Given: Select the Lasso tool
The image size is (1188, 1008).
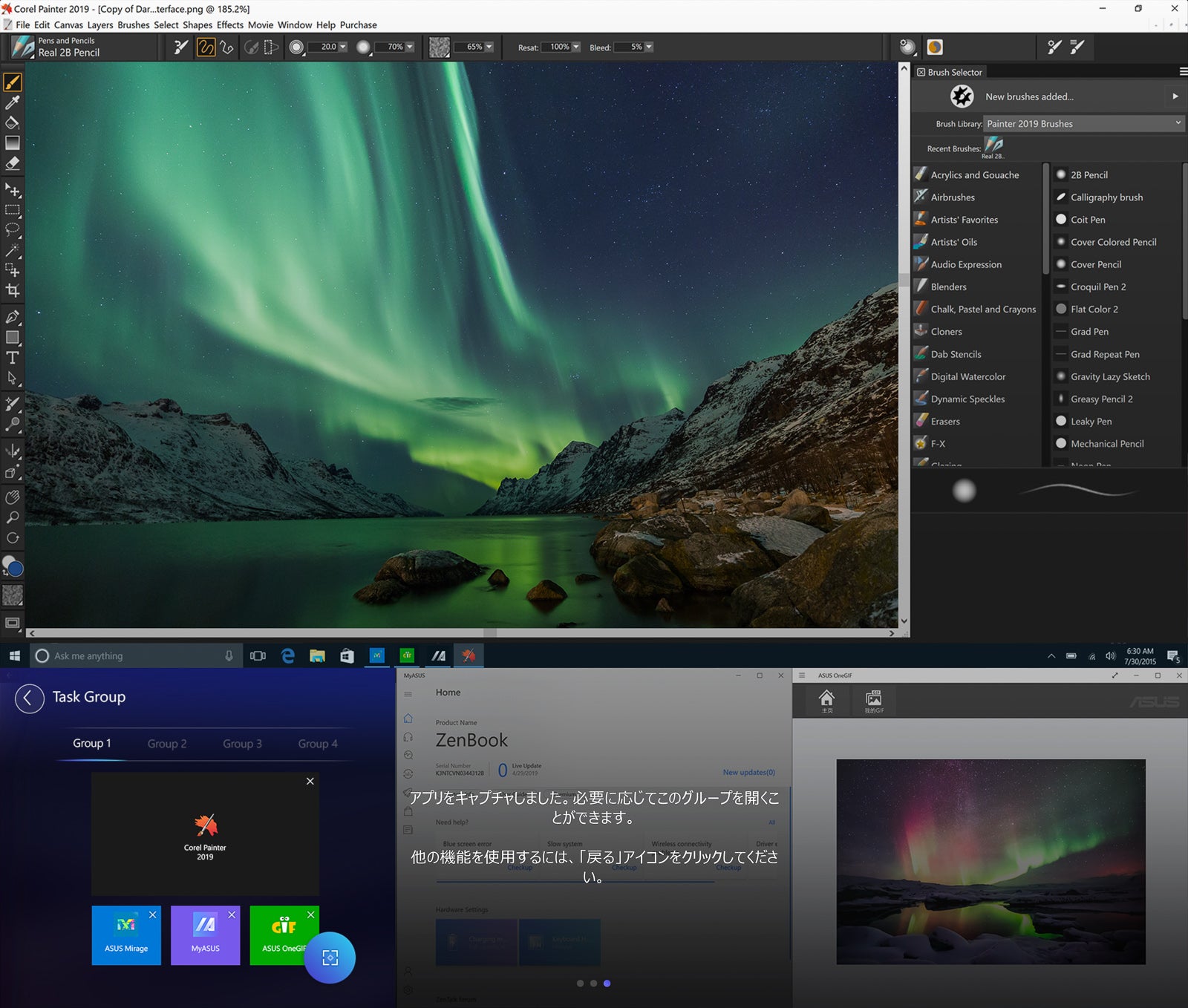Looking at the screenshot, I should point(13,229).
